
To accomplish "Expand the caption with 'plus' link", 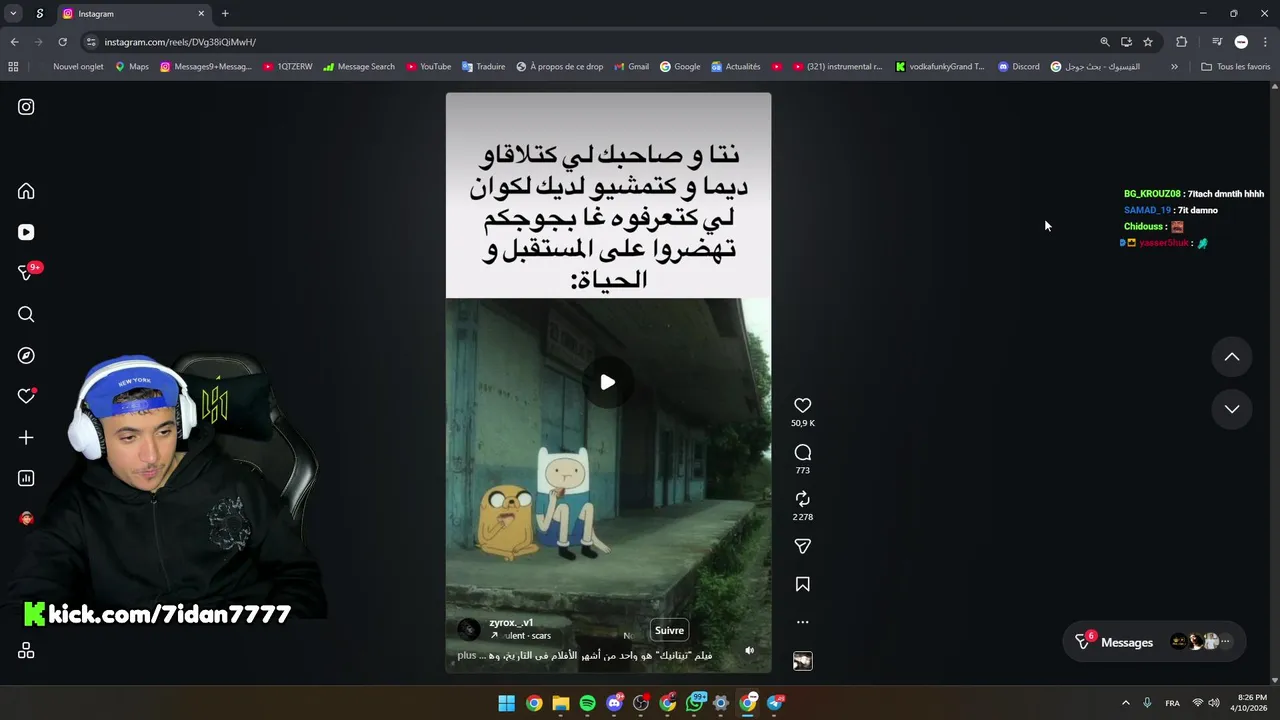I will click(x=467, y=655).
